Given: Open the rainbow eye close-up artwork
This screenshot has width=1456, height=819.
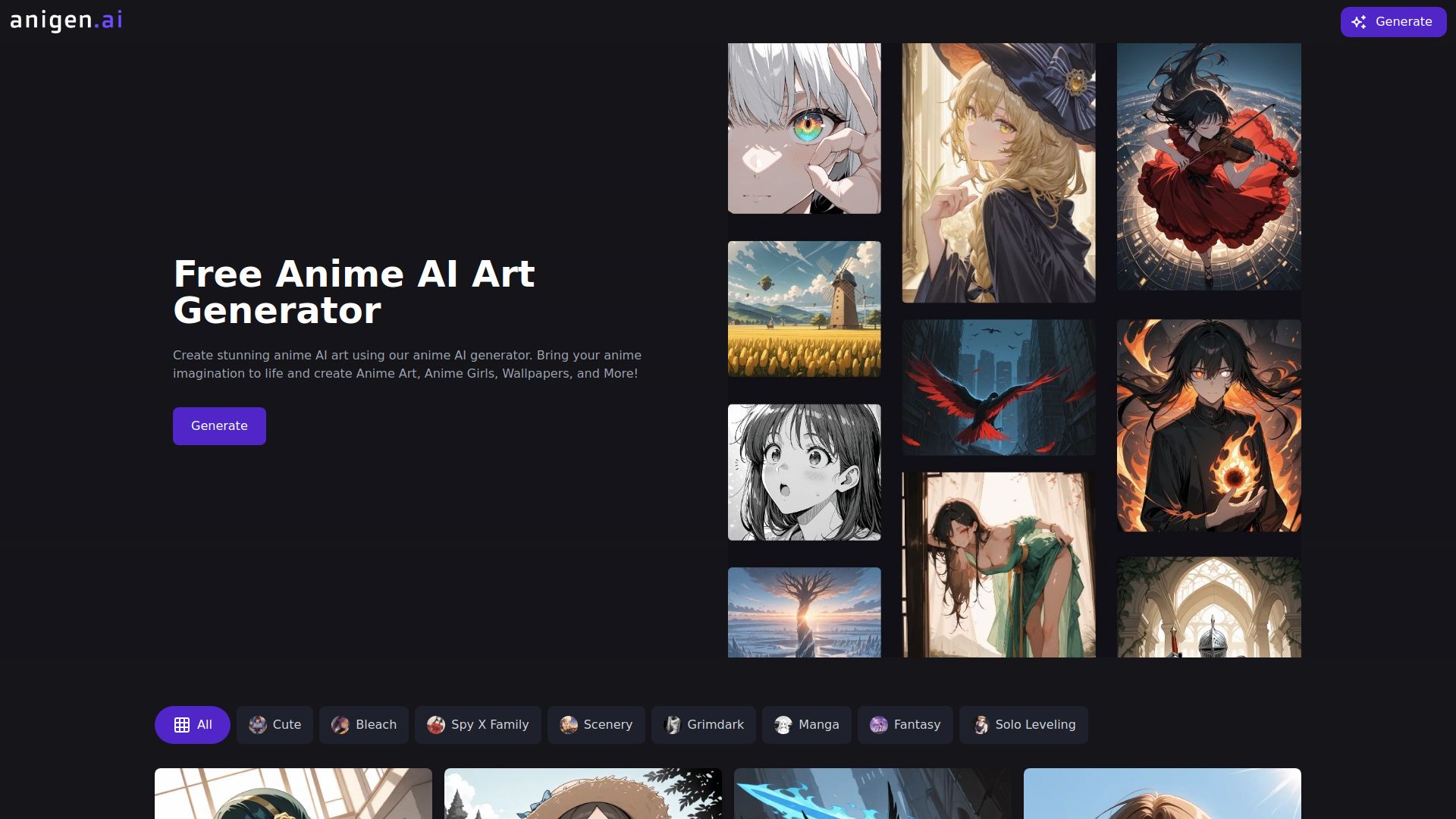Looking at the screenshot, I should pyautogui.click(x=804, y=127).
